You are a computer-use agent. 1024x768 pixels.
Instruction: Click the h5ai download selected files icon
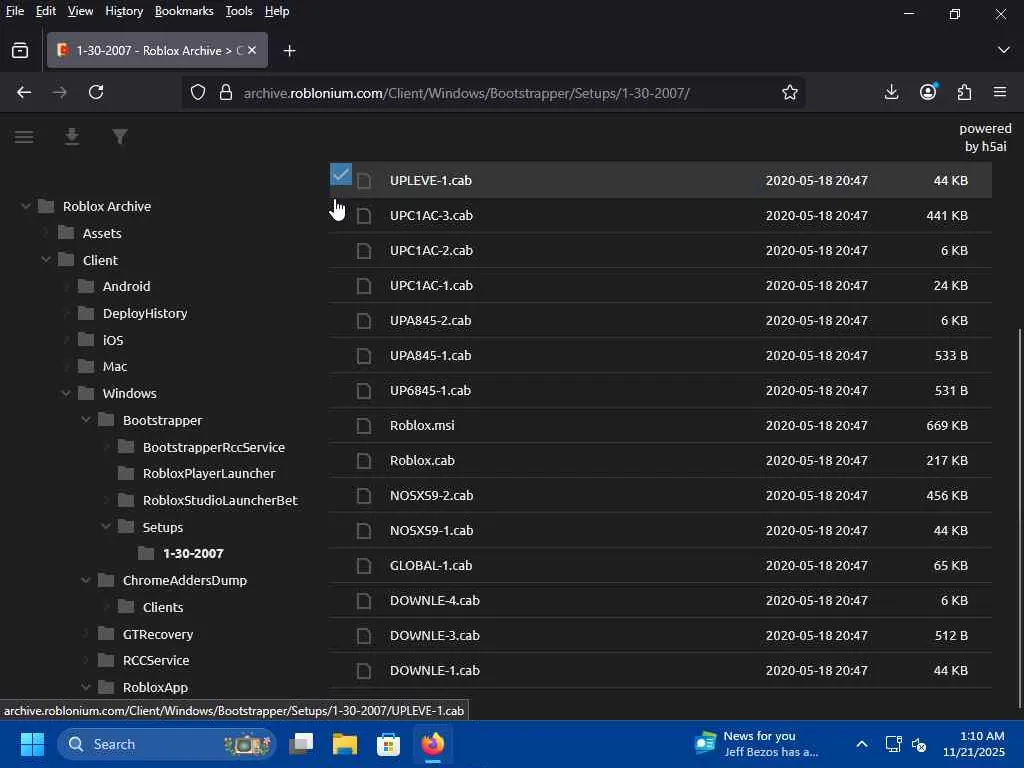(72, 136)
